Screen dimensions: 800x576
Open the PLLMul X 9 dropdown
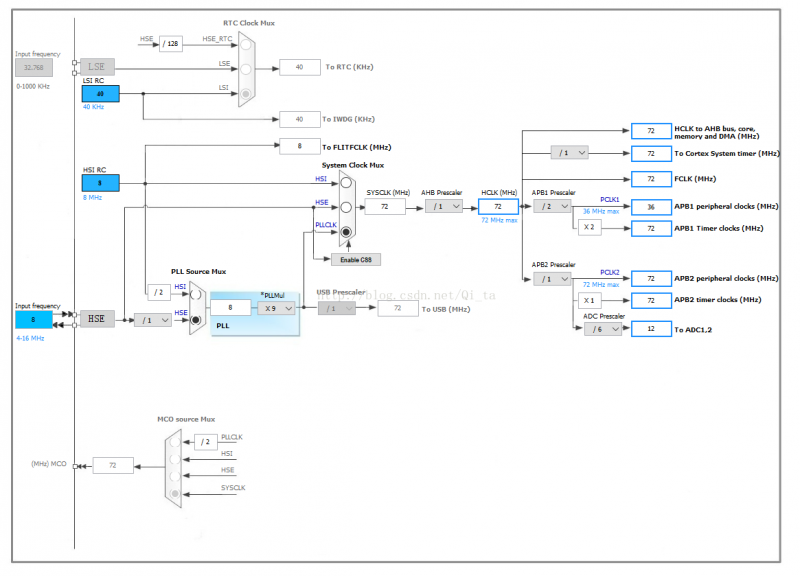pos(276,308)
